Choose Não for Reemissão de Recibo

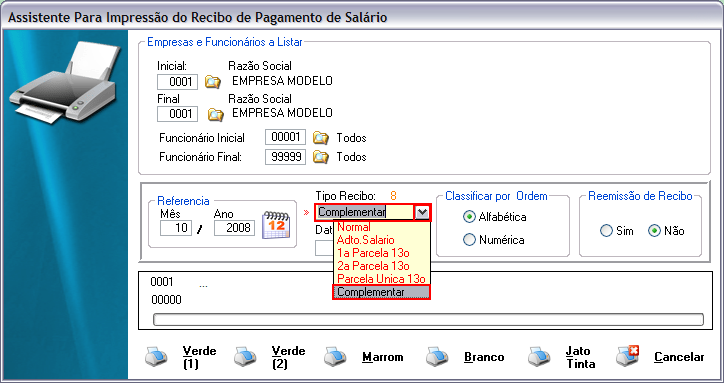(x=654, y=231)
